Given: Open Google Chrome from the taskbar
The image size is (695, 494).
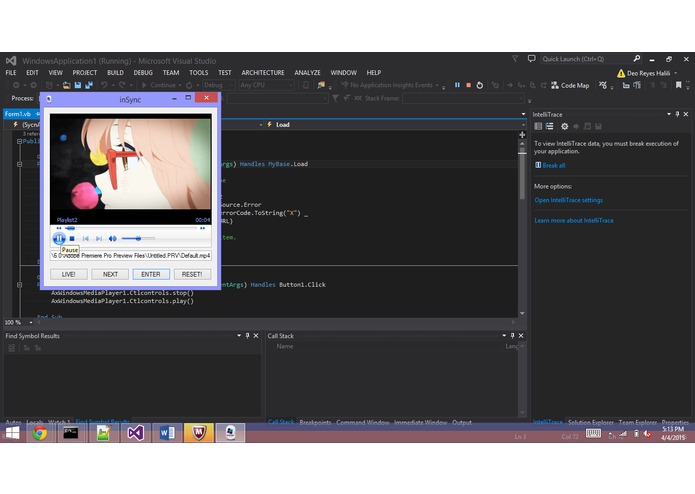Looking at the screenshot, I should coord(39,433).
